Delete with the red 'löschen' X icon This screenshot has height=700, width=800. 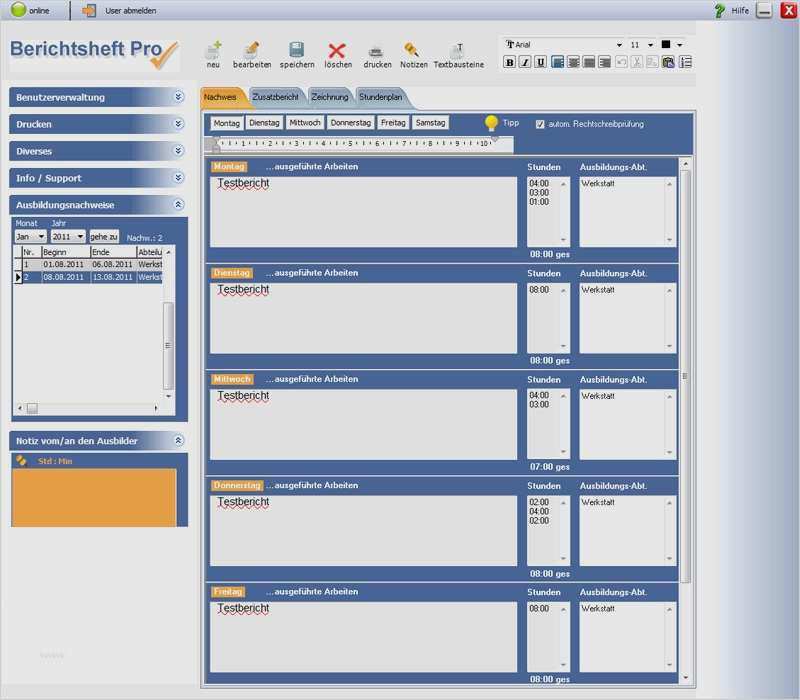337,51
